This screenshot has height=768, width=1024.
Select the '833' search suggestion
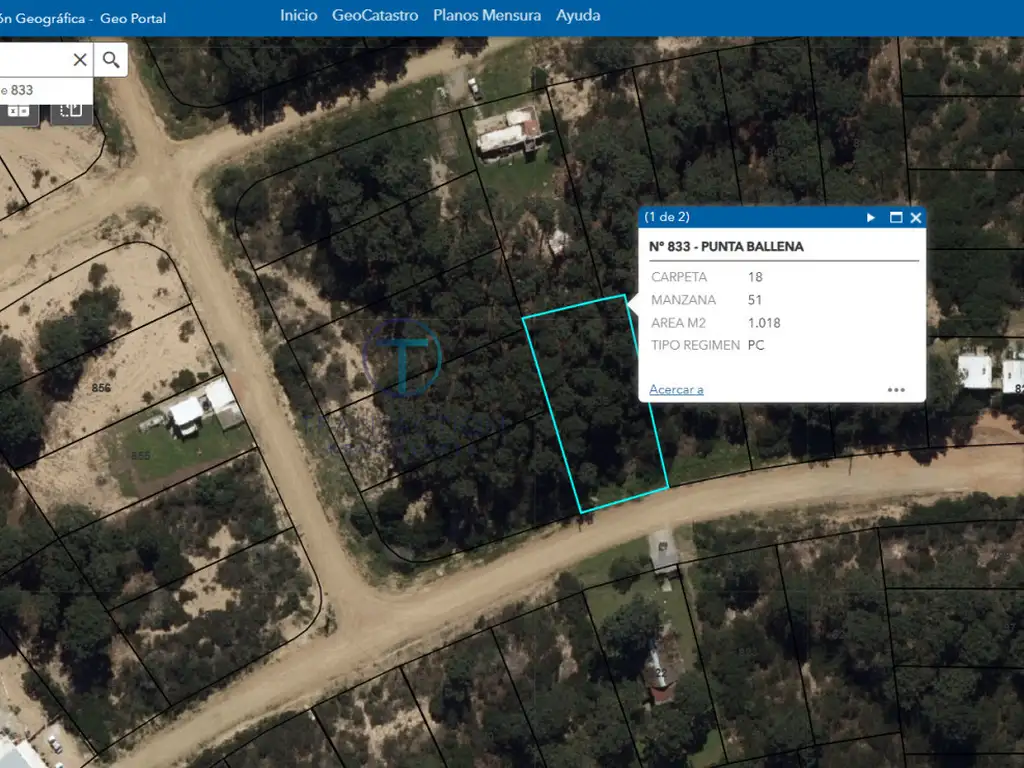20,90
